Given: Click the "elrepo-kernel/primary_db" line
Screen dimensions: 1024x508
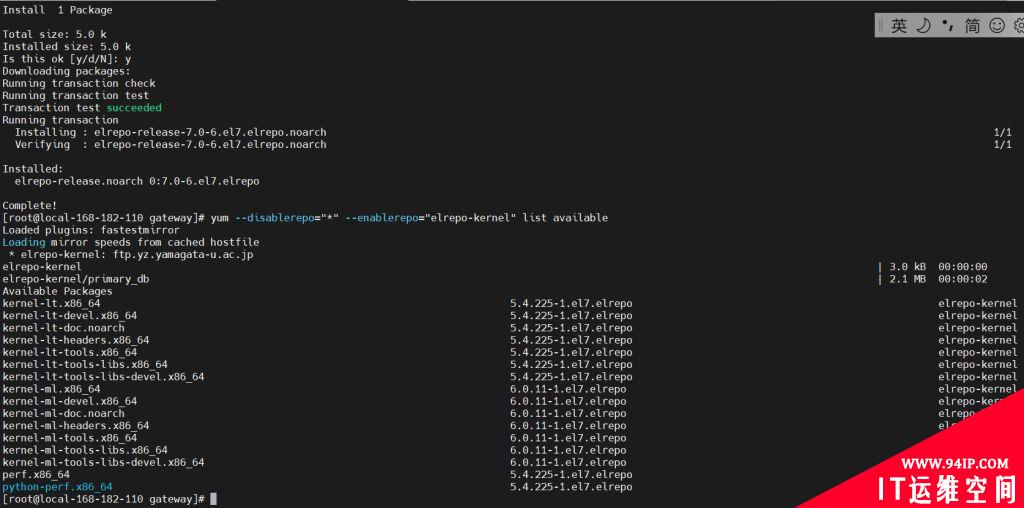Looking at the screenshot, I should pos(76,279).
